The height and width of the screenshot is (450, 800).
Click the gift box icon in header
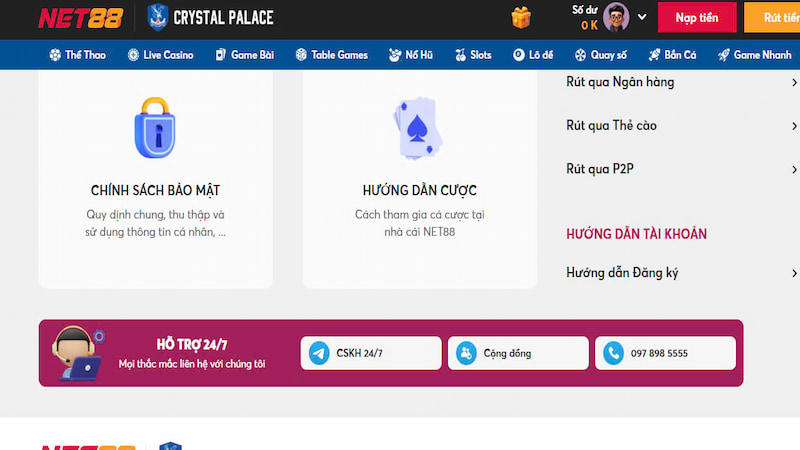coord(521,18)
